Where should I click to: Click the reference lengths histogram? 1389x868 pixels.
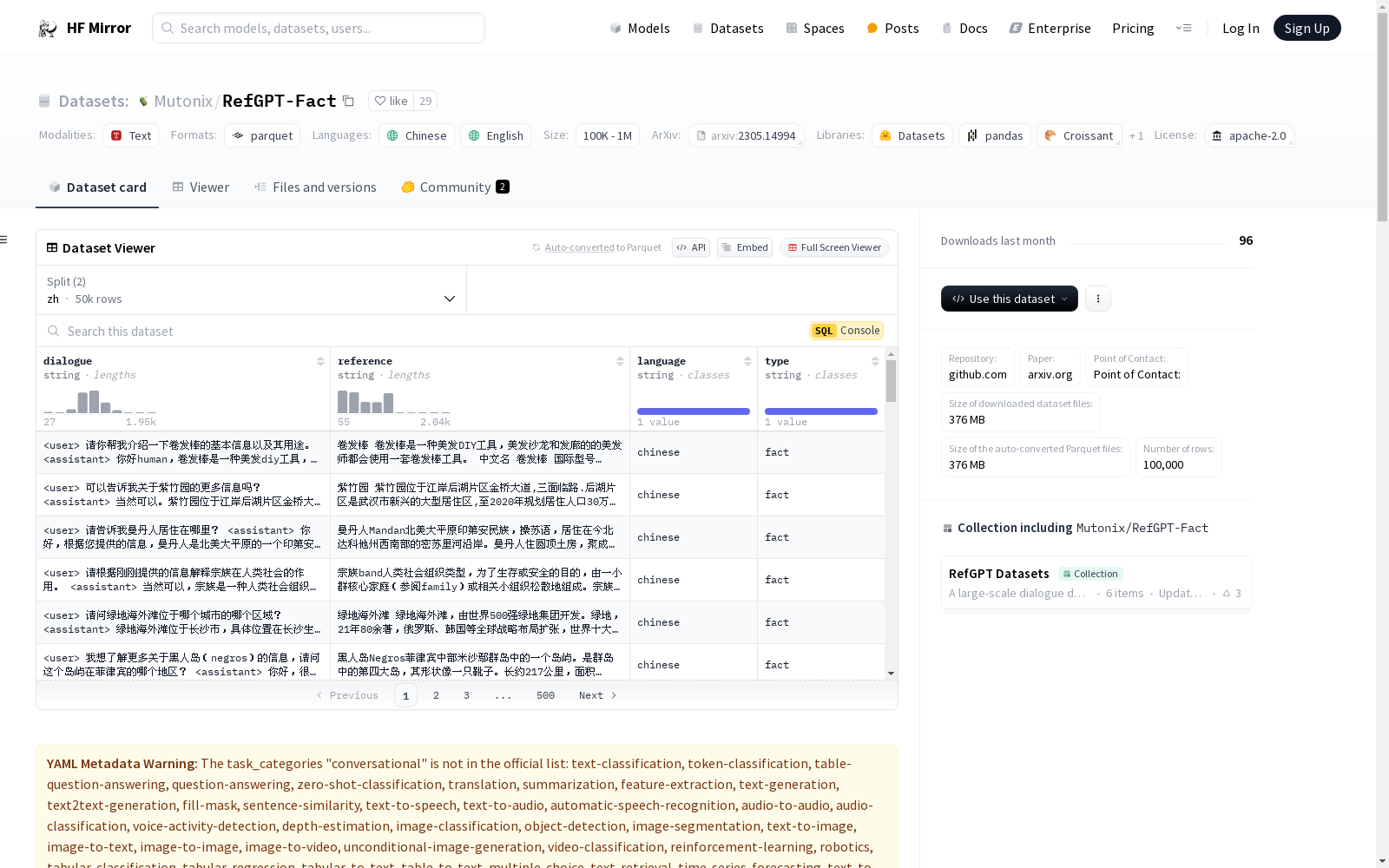394,402
